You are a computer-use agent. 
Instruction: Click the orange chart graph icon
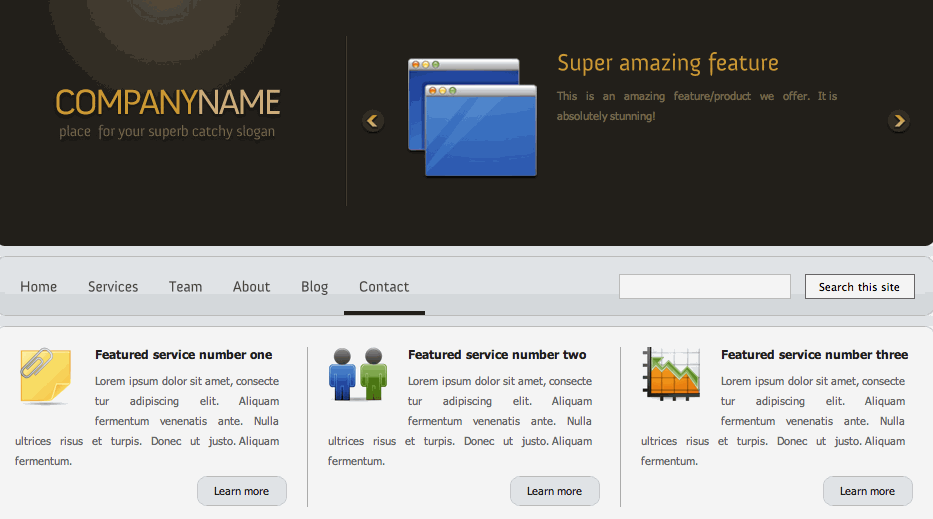671,374
